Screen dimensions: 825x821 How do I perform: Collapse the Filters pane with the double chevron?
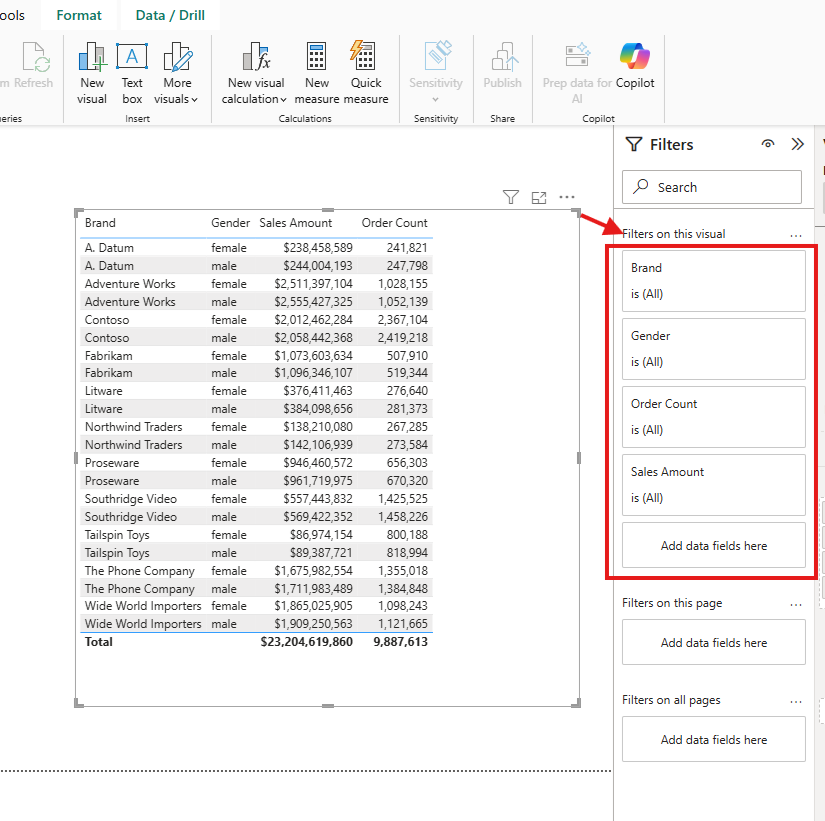[798, 144]
